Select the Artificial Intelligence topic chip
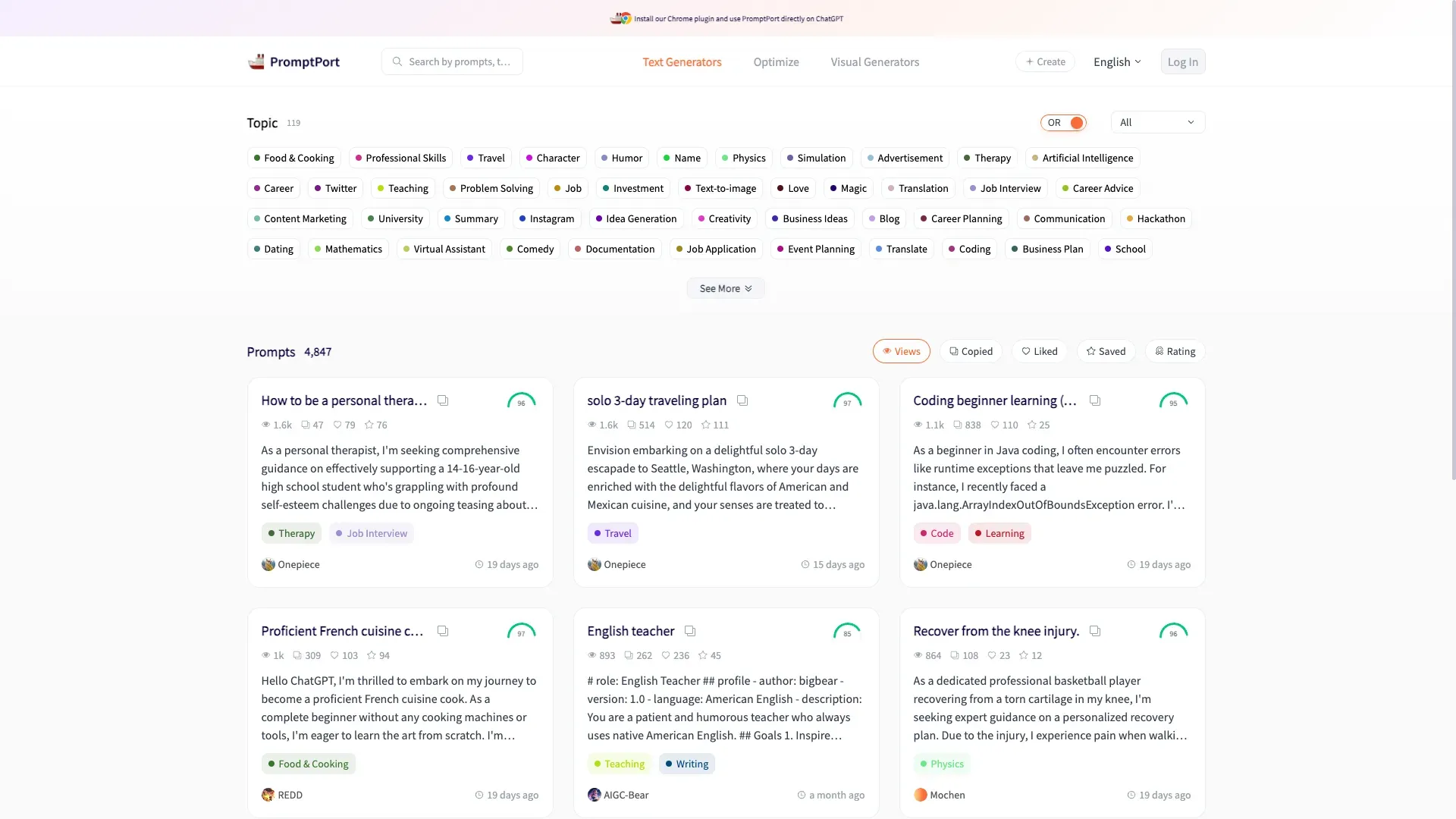Viewport: 1456px width, 819px height. pyautogui.click(x=1082, y=158)
